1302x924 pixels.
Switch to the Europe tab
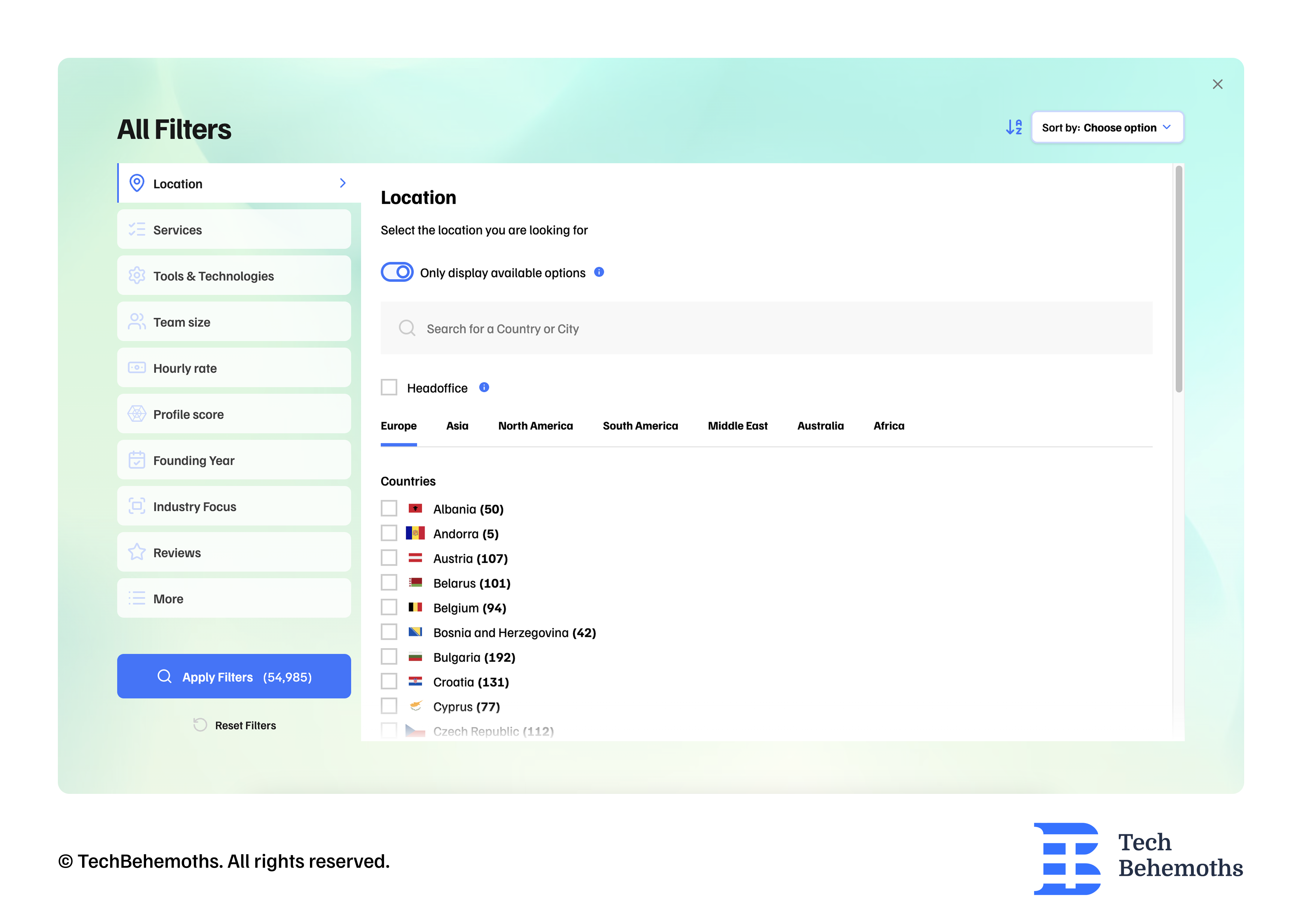coord(398,425)
